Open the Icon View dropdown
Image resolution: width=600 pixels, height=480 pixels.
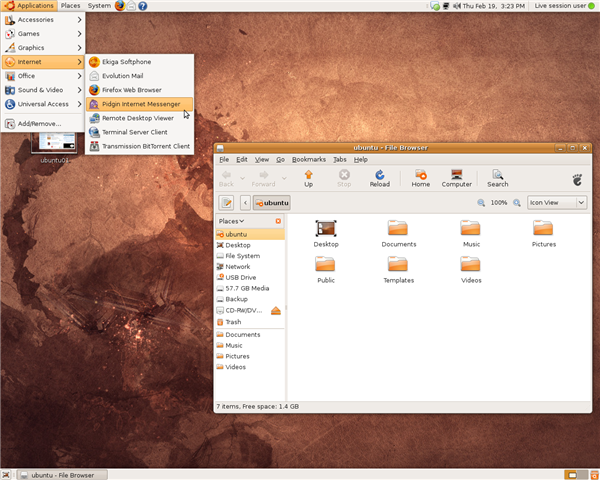pos(557,202)
